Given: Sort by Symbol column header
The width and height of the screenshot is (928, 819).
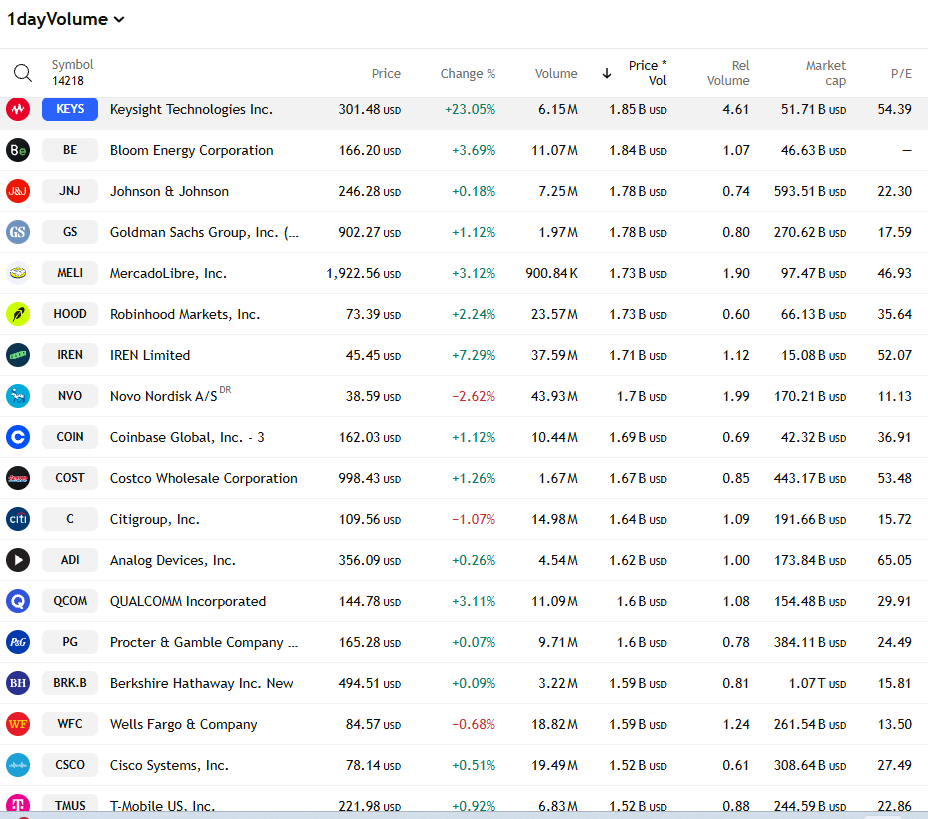Looking at the screenshot, I should tap(72, 65).
